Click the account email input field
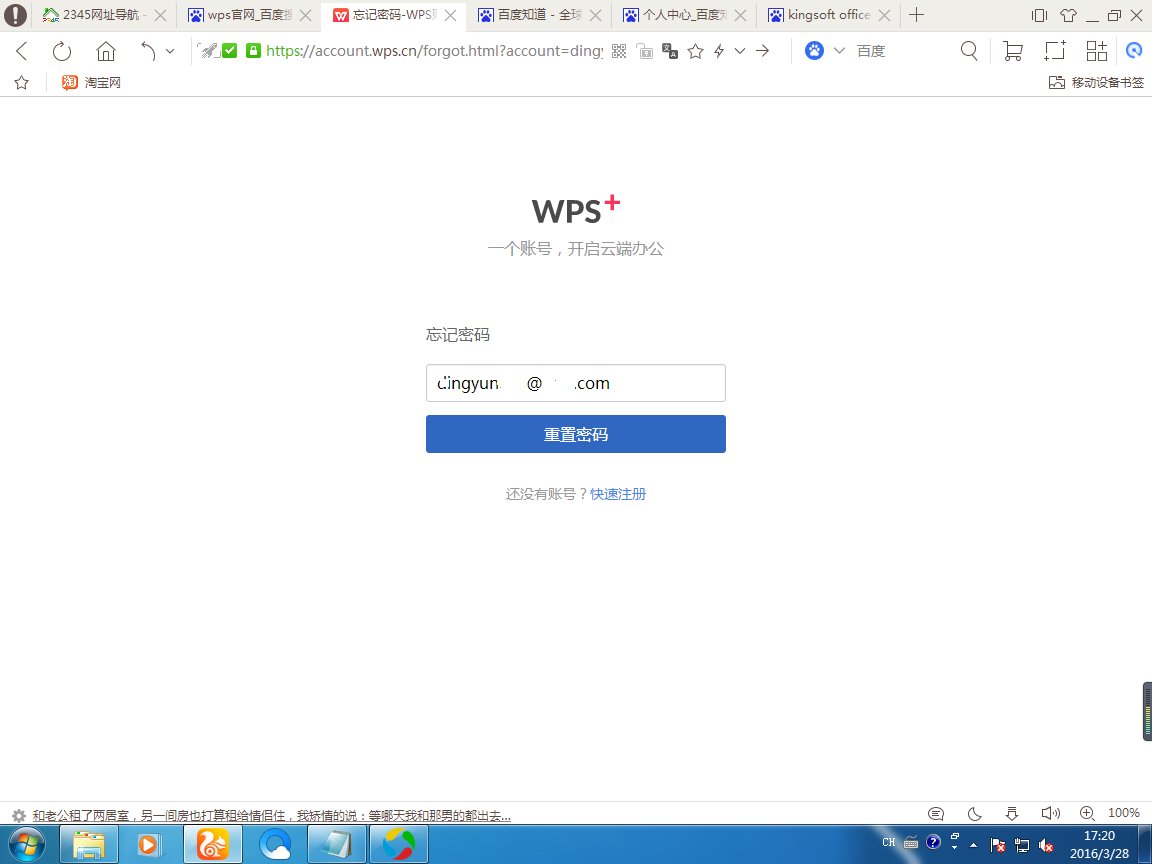Screen dimensions: 1152x864 pos(575,383)
